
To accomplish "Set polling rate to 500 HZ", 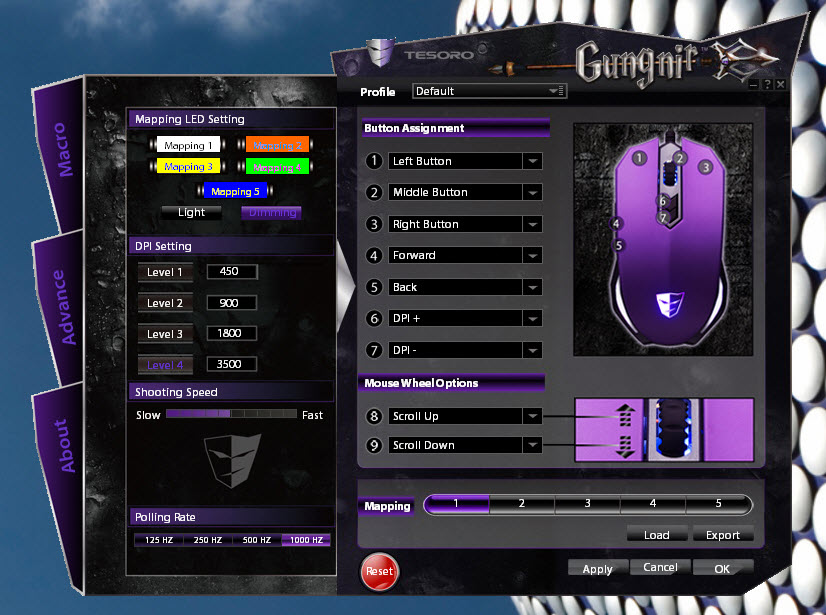I will [257, 540].
